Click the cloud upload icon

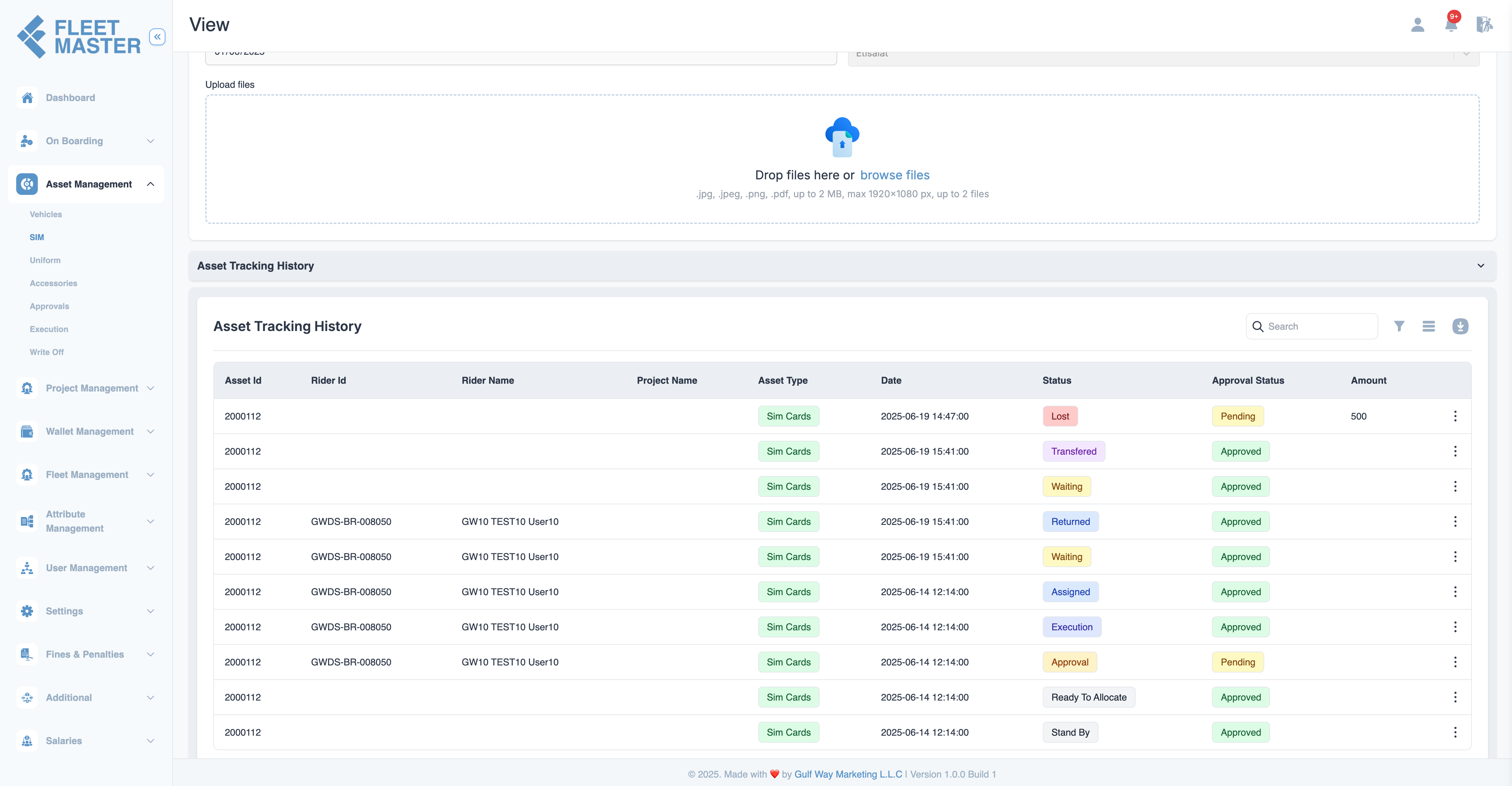pos(842,137)
